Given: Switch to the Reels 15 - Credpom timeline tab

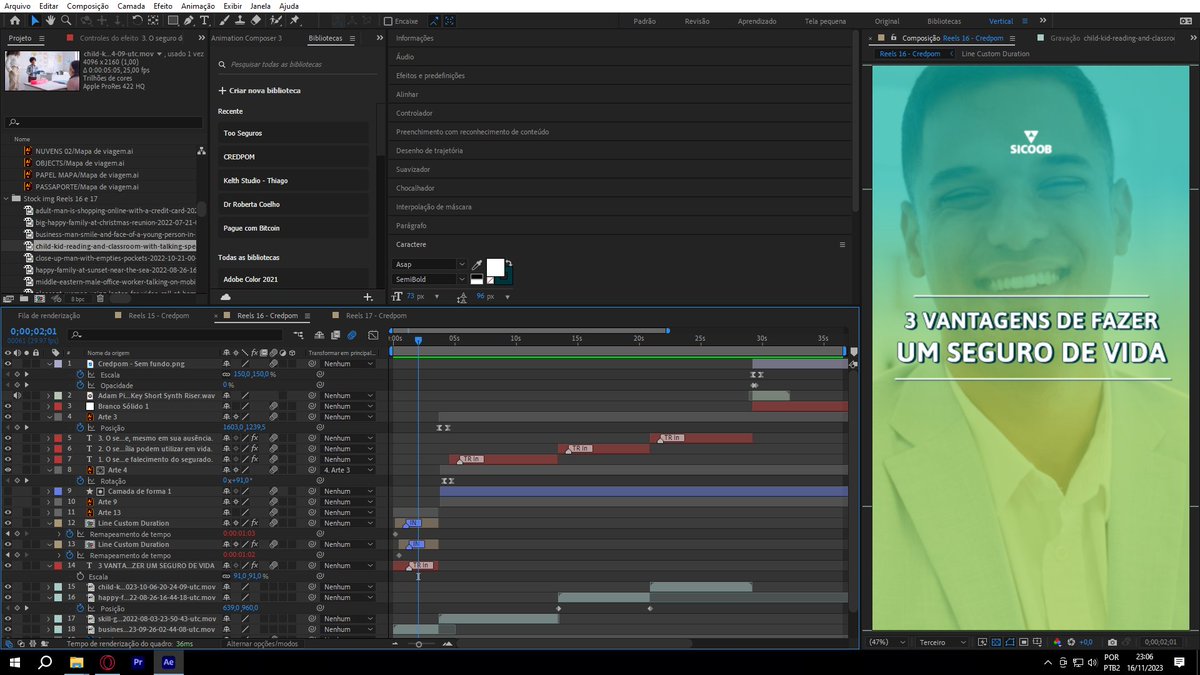Looking at the screenshot, I should click(158, 316).
